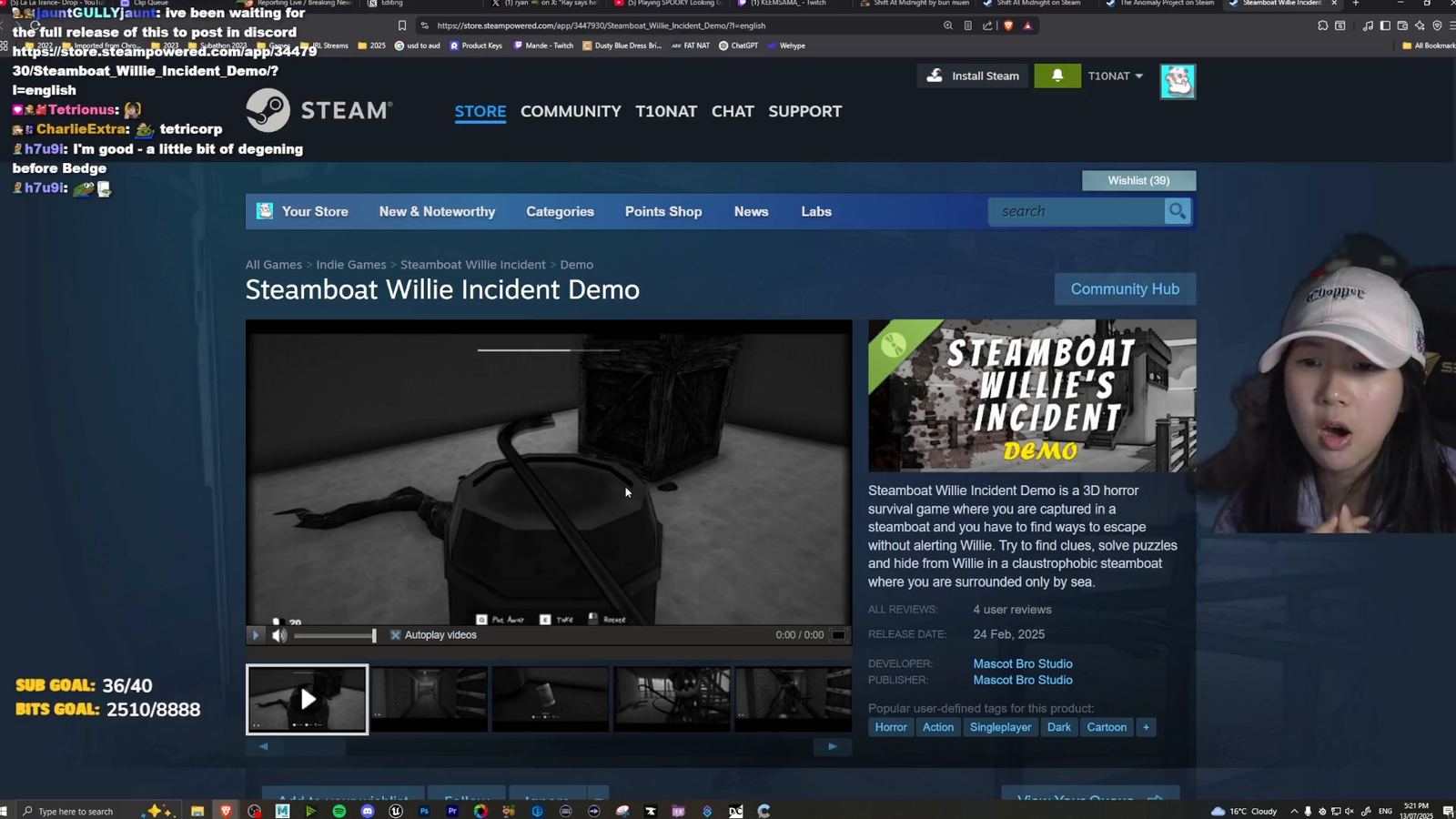Play the trailer with the play button
This screenshot has width=1456, height=819.
coord(256,635)
